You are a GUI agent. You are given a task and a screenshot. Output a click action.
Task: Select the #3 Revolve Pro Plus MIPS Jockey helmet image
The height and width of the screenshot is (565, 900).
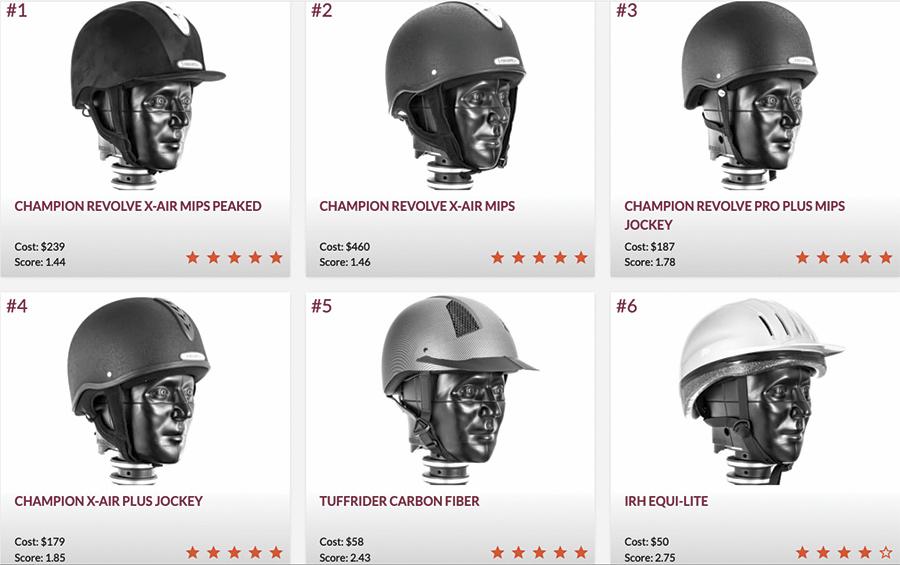[749, 95]
